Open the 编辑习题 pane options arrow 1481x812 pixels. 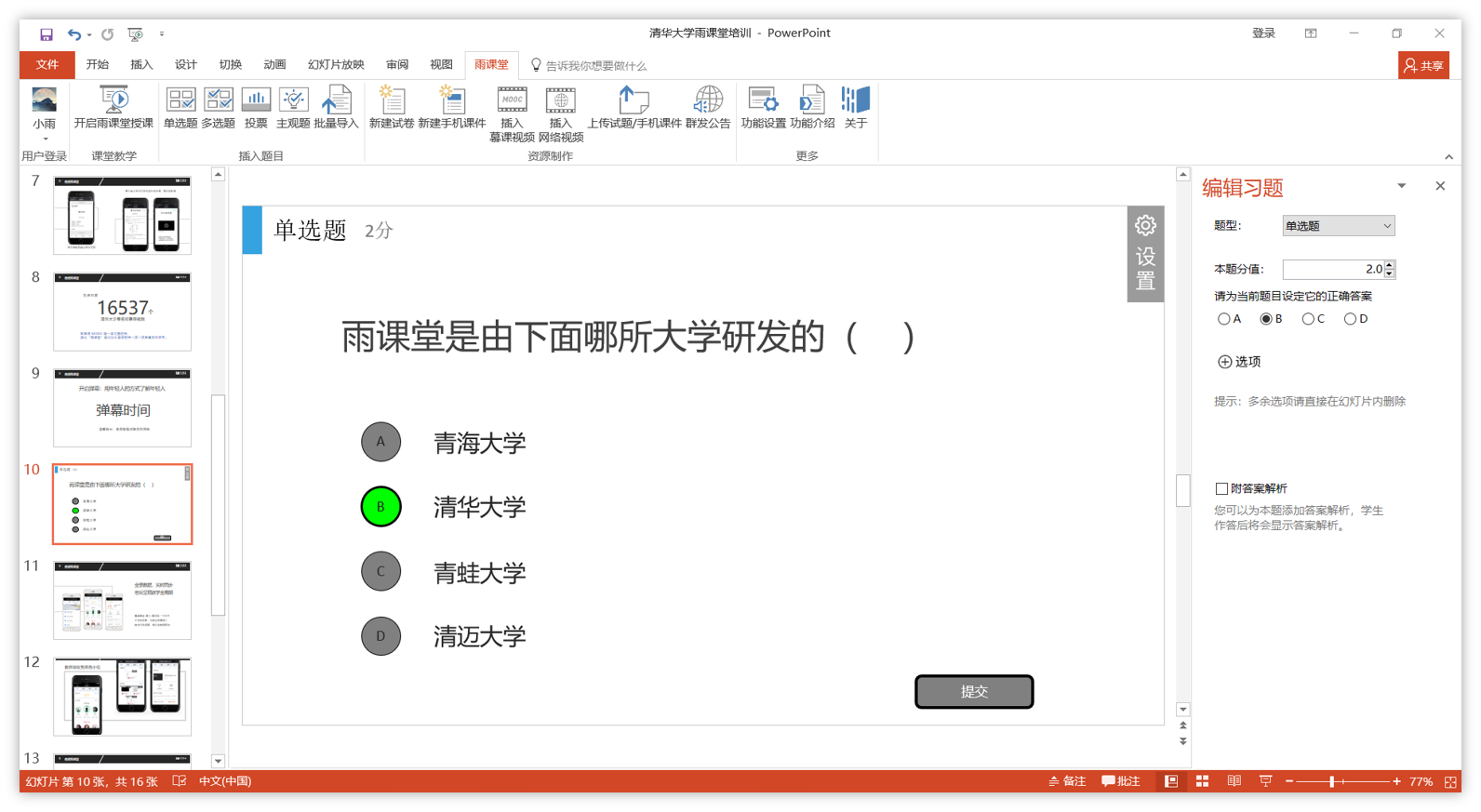[x=1401, y=186]
